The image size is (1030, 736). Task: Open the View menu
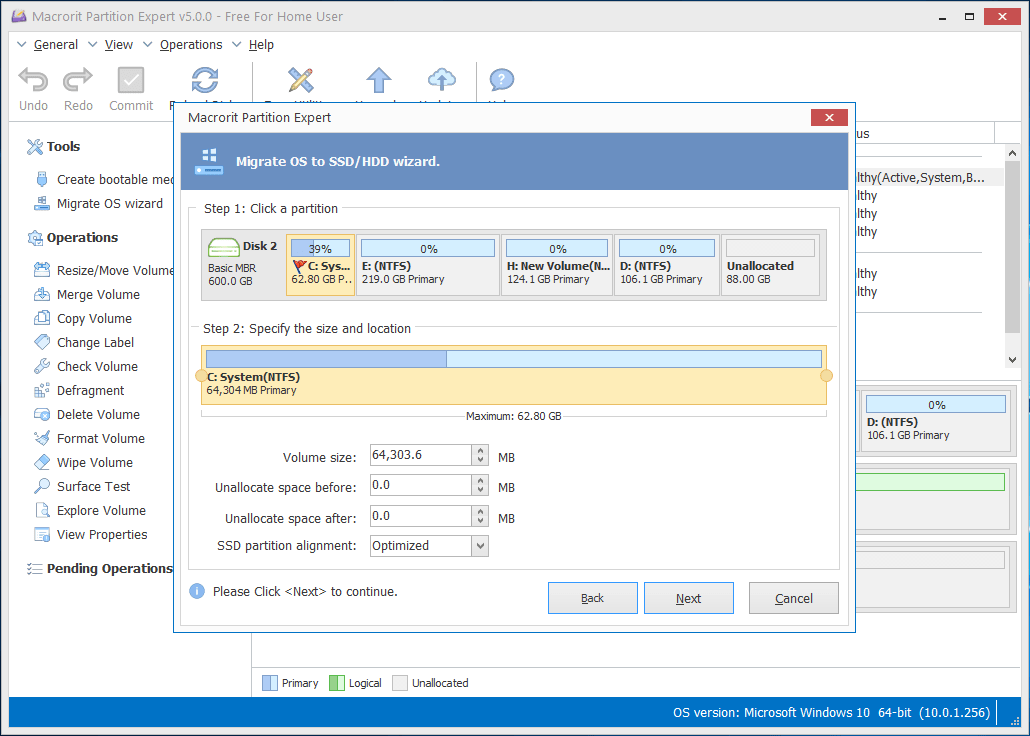point(119,45)
